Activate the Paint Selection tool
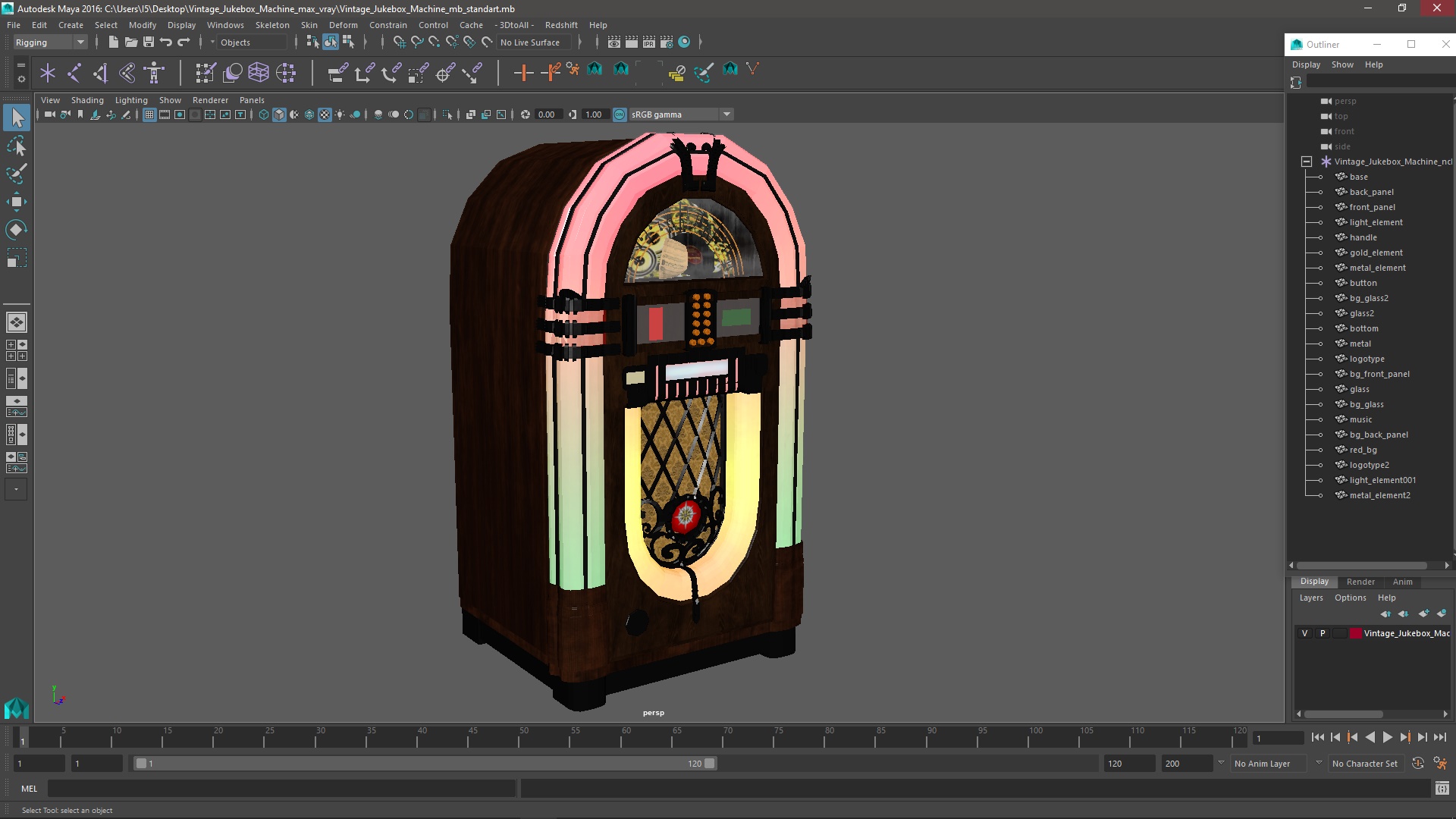The width and height of the screenshot is (1456, 819). 16,174
